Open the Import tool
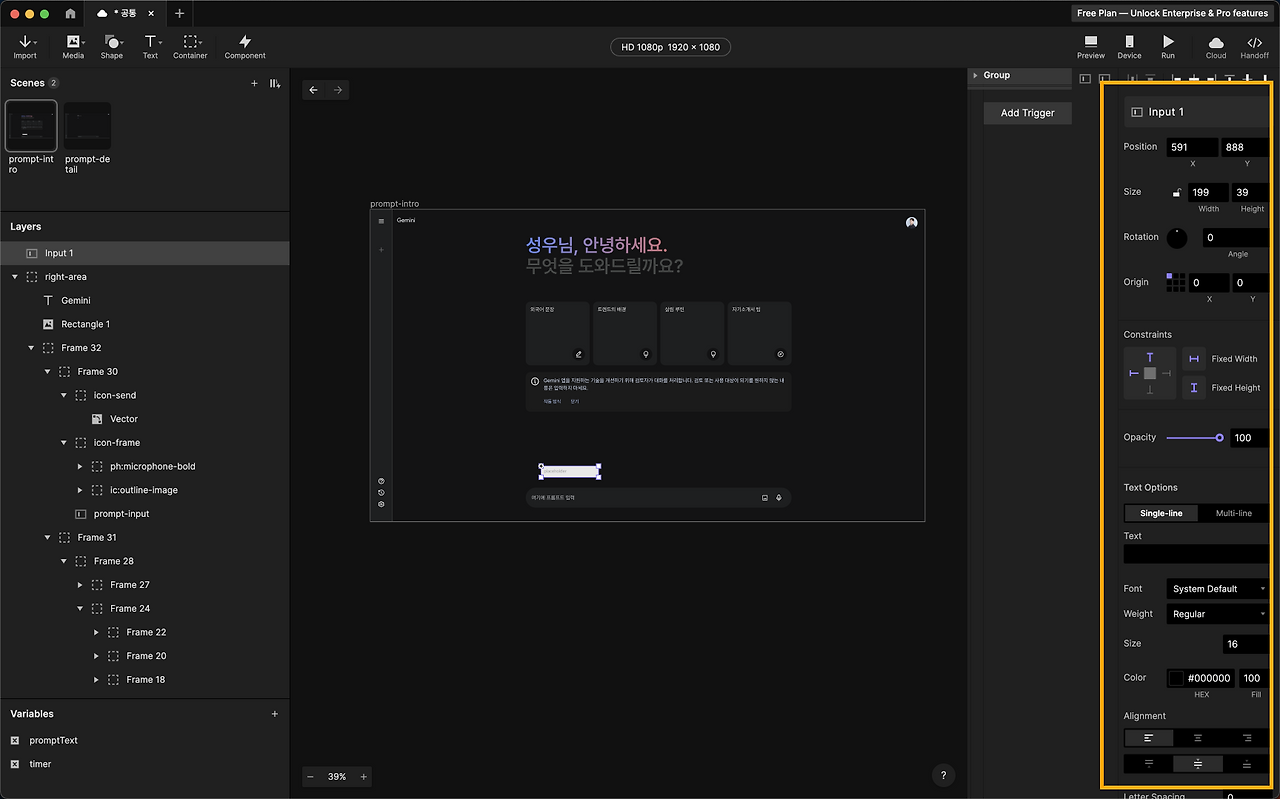Image resolution: width=1280 pixels, height=799 pixels. pos(25,46)
